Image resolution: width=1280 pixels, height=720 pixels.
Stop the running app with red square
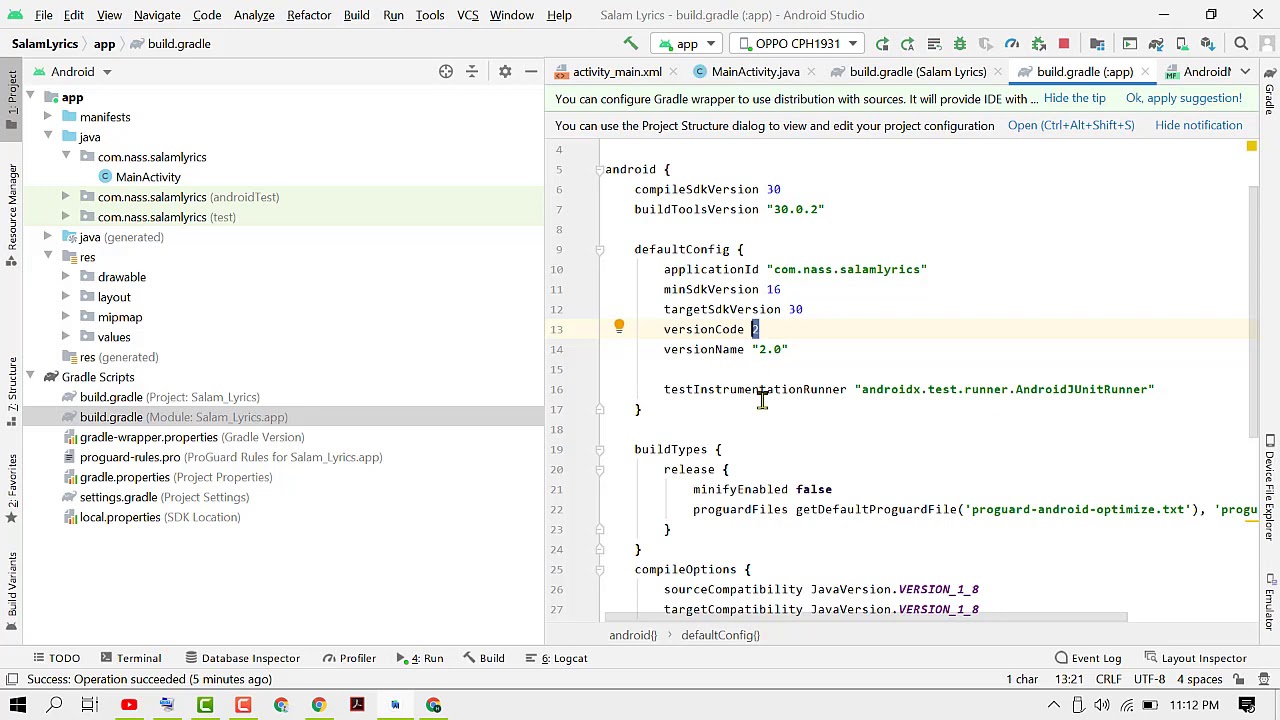(1064, 44)
